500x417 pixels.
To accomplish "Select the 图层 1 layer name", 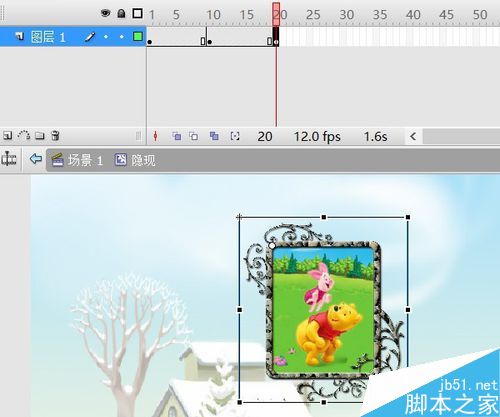I will pyautogui.click(x=48, y=37).
